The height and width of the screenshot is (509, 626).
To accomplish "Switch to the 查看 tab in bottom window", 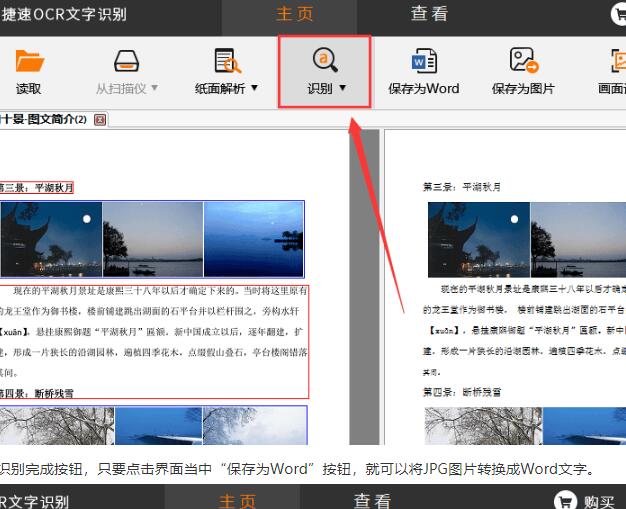I will pyautogui.click(x=372, y=501).
